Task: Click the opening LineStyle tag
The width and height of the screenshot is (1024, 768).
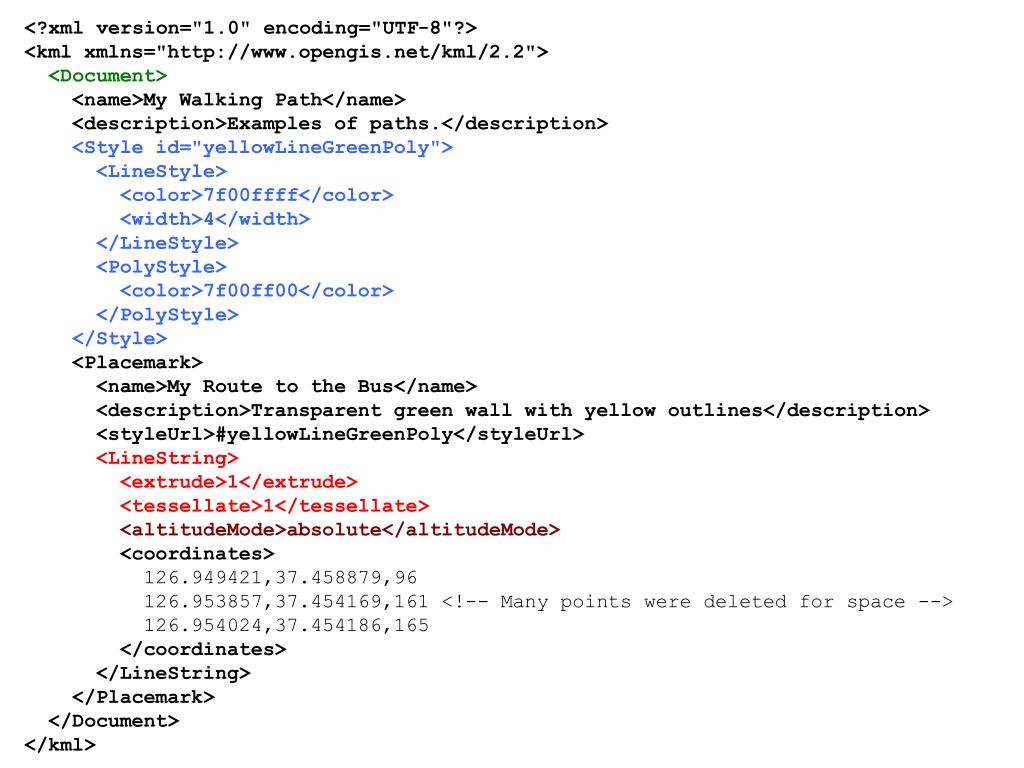Action: (161, 172)
